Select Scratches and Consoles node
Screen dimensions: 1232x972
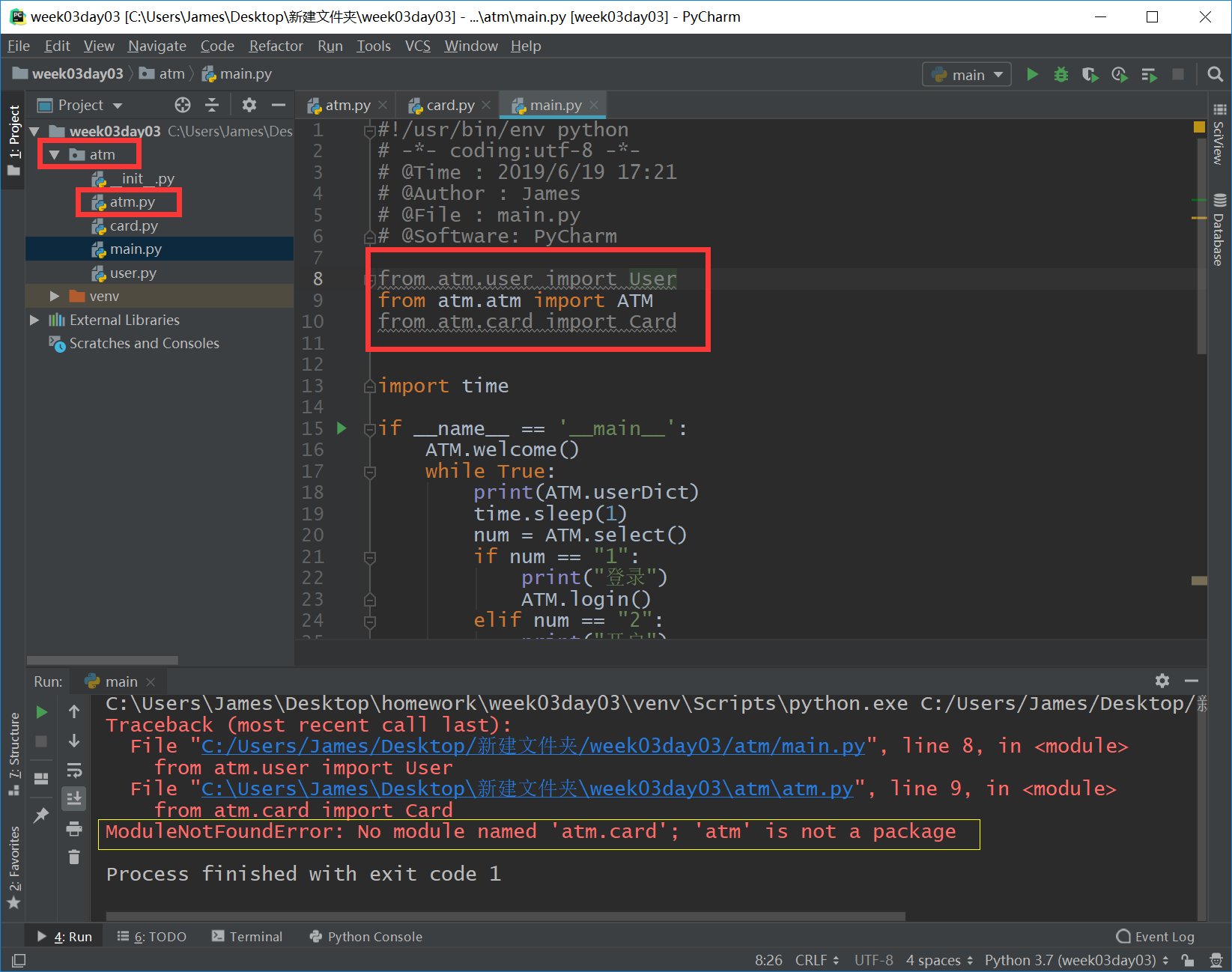point(144,343)
